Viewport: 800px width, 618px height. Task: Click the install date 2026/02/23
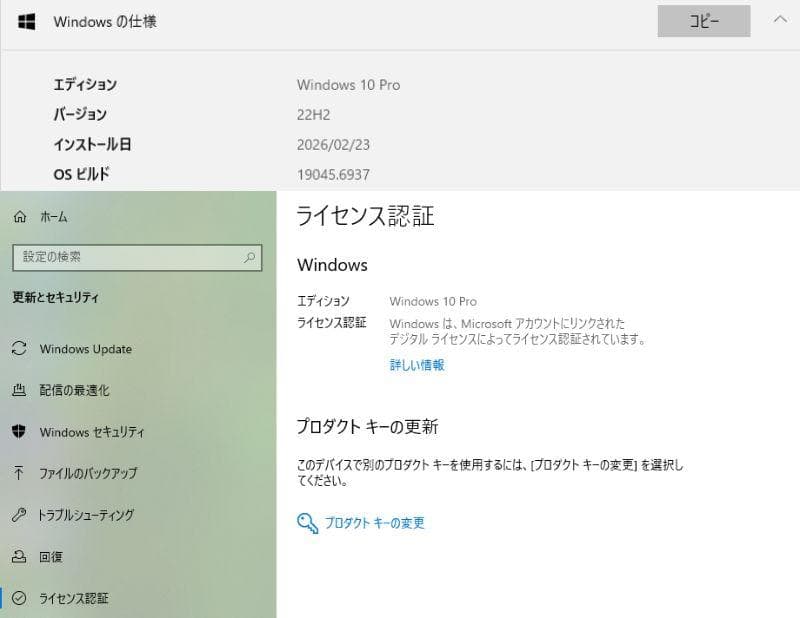click(x=333, y=145)
